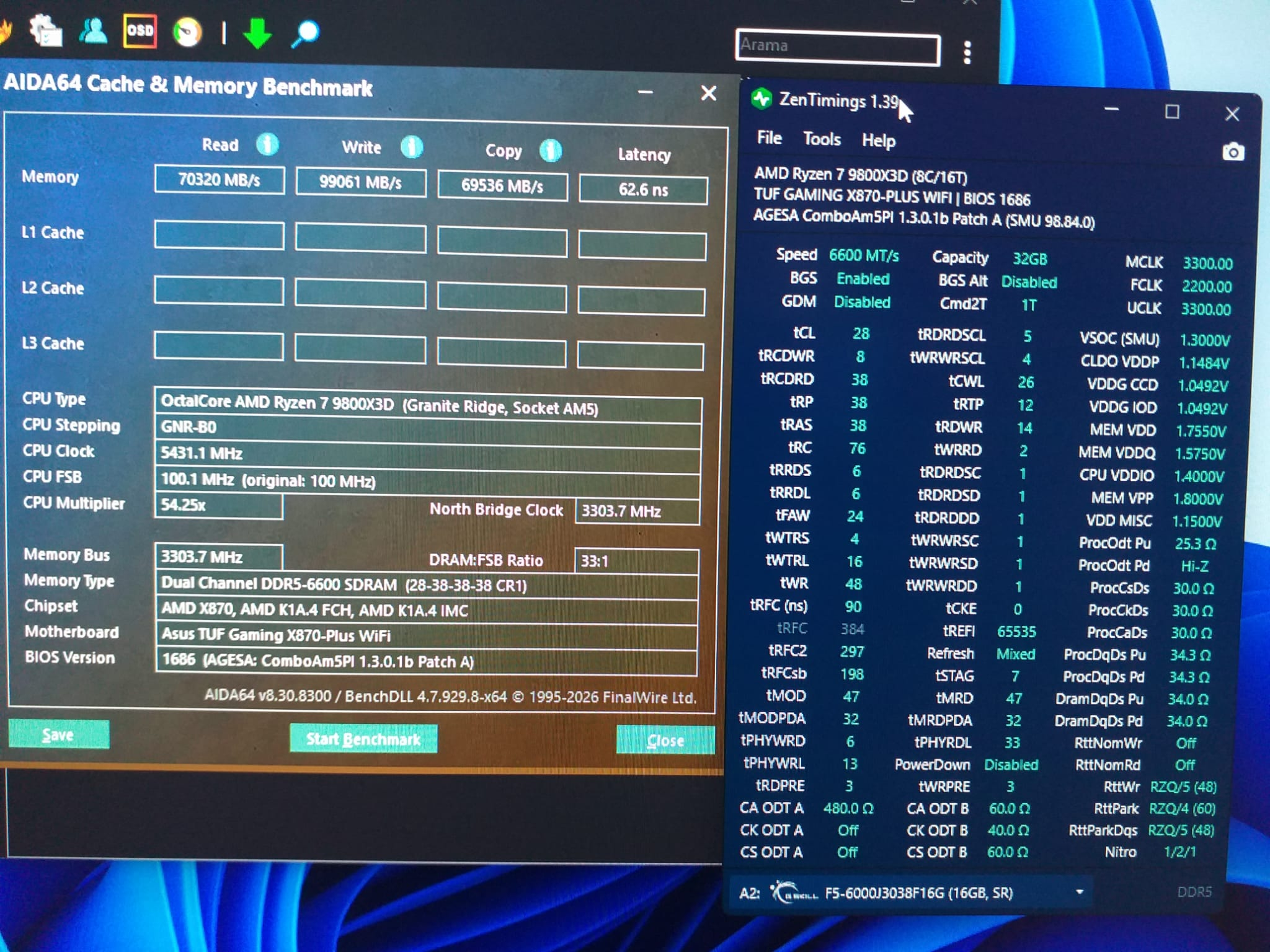Open the Help menu in ZenTimings
This screenshot has height=952, width=1270.
pos(878,141)
